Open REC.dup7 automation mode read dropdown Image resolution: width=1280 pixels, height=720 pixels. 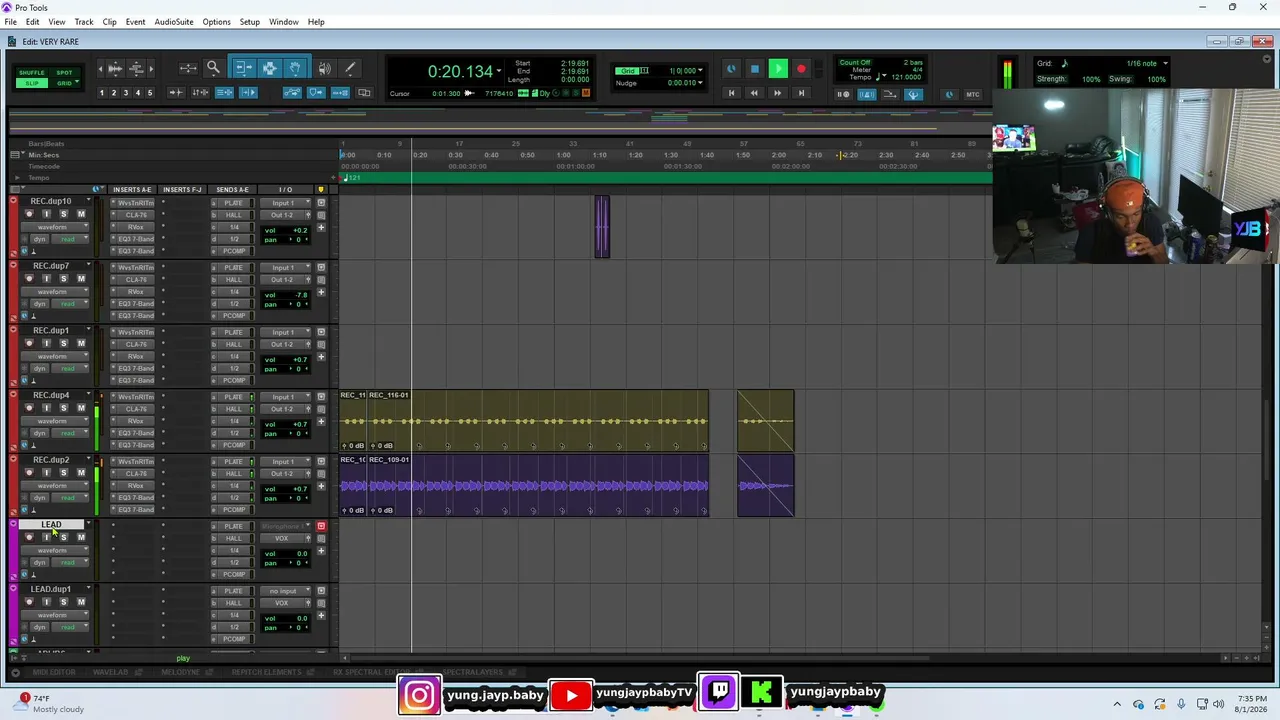[70, 303]
